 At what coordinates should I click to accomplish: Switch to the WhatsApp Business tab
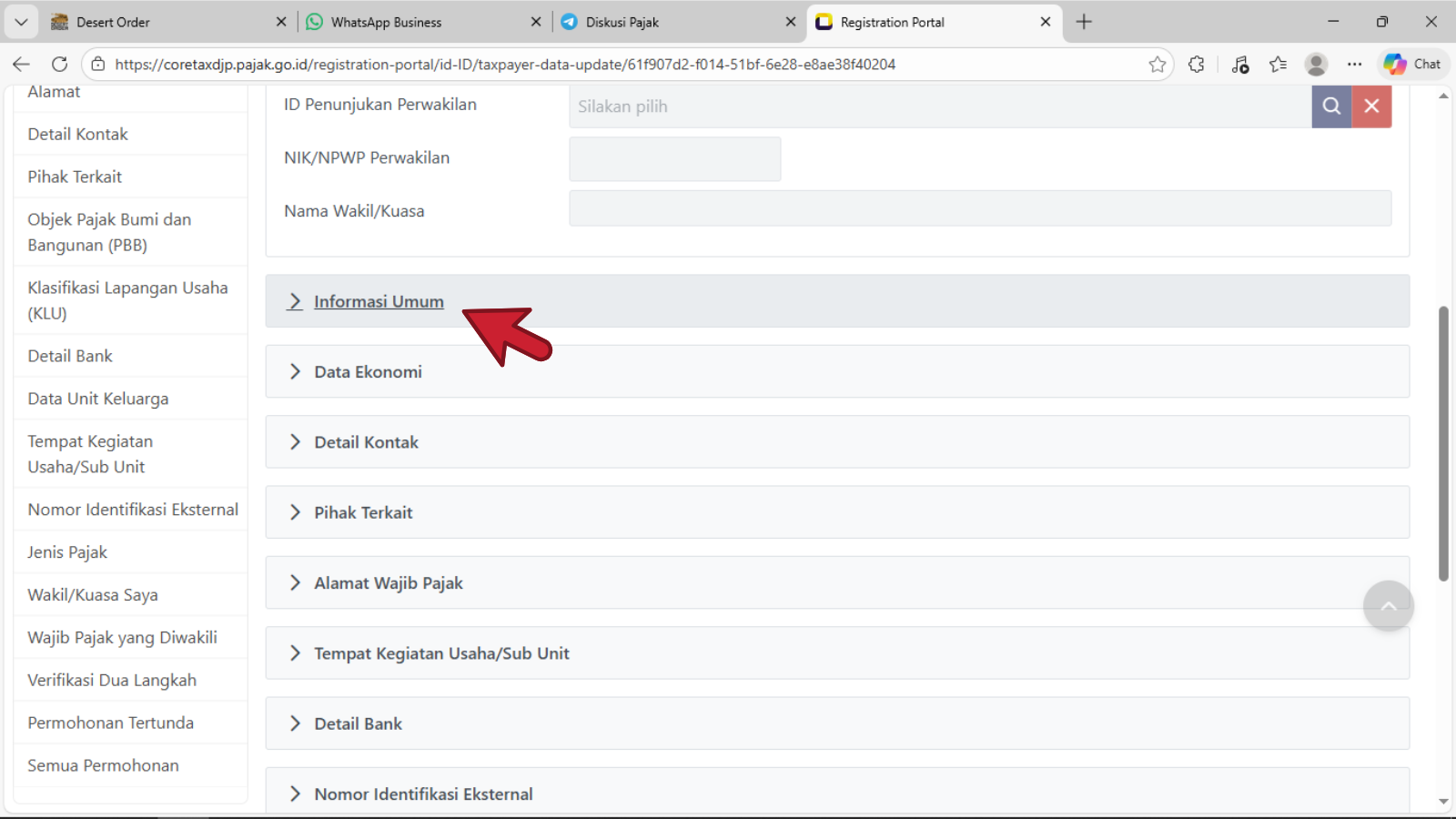386,22
